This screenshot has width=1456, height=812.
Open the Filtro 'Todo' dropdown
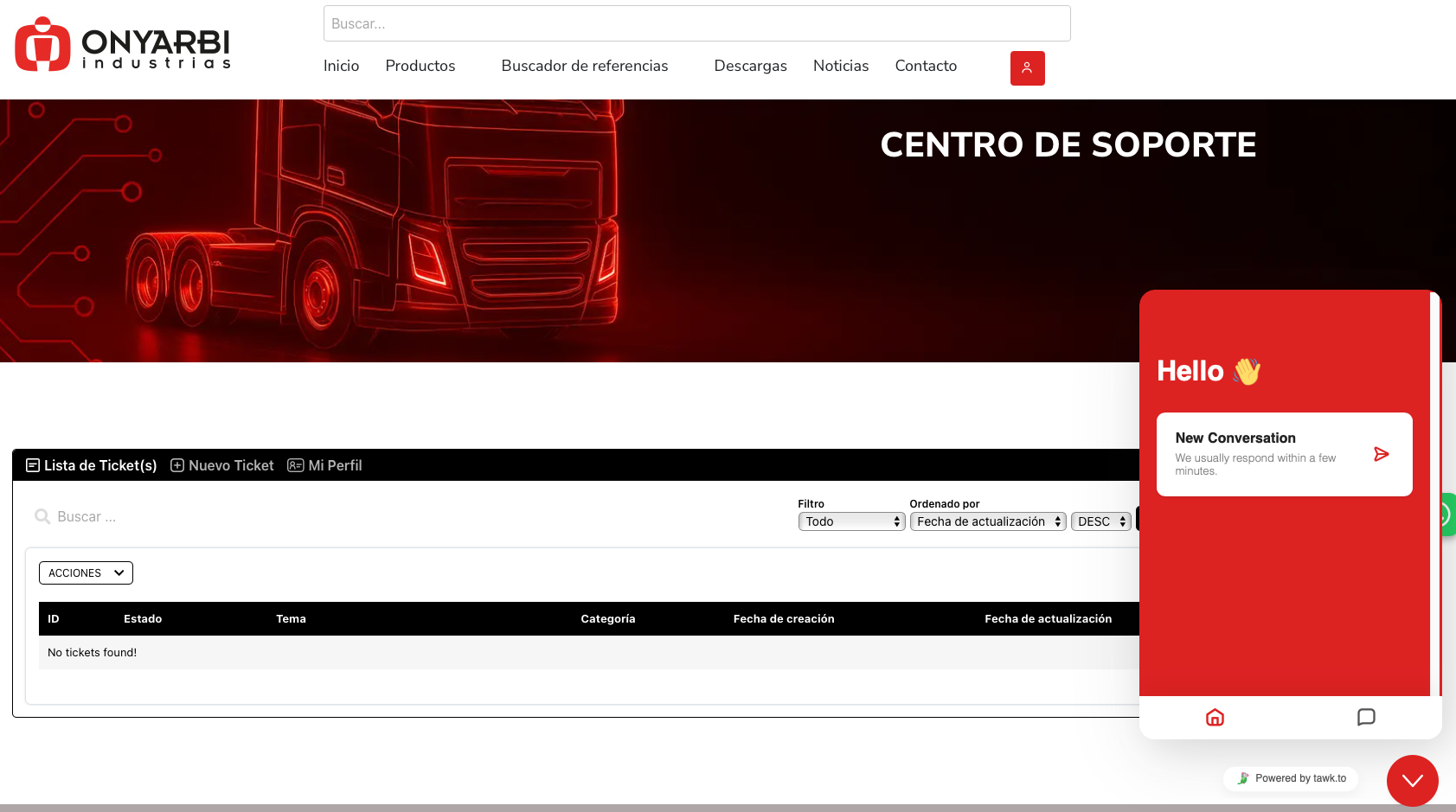click(x=851, y=521)
